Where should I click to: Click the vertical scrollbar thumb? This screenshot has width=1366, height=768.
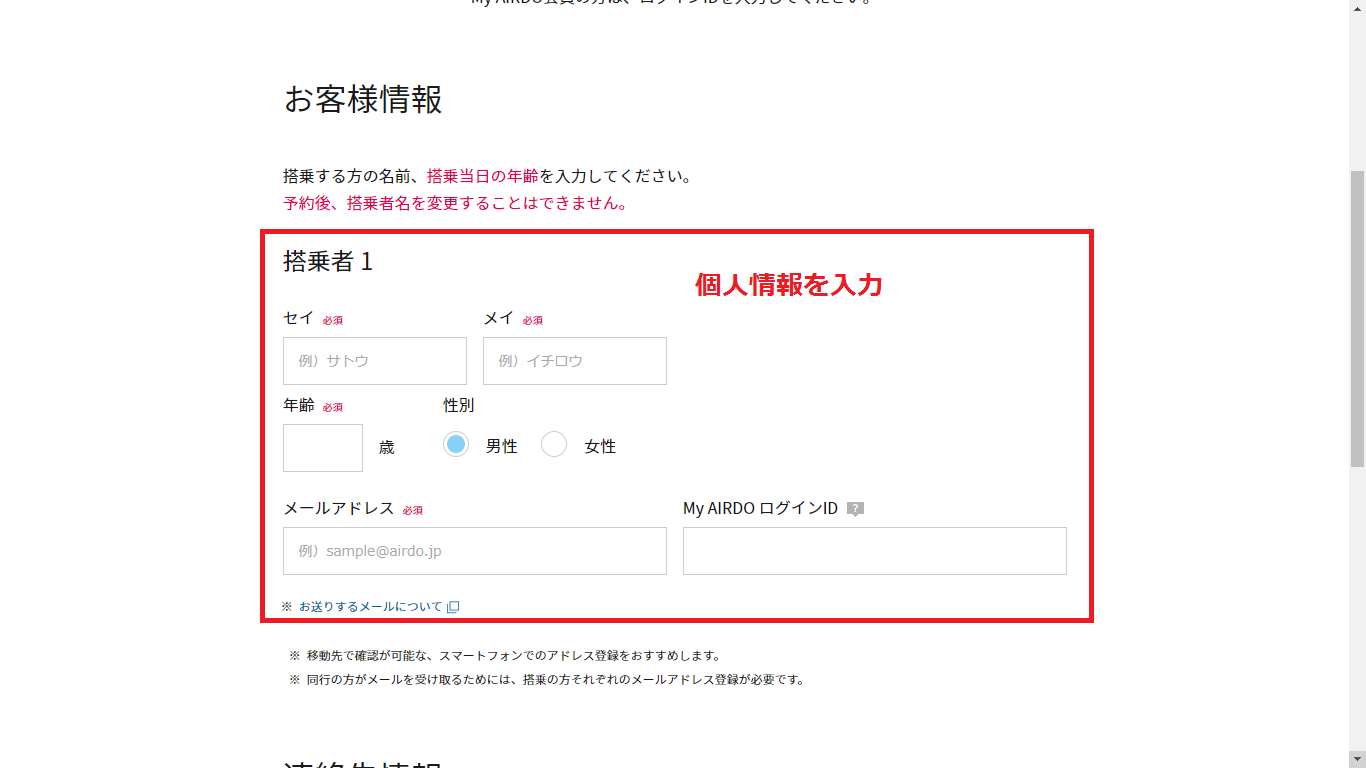click(1357, 318)
